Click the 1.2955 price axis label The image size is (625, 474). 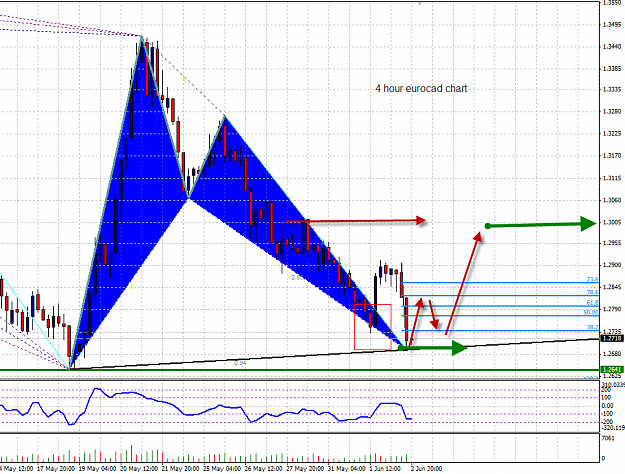coord(612,243)
